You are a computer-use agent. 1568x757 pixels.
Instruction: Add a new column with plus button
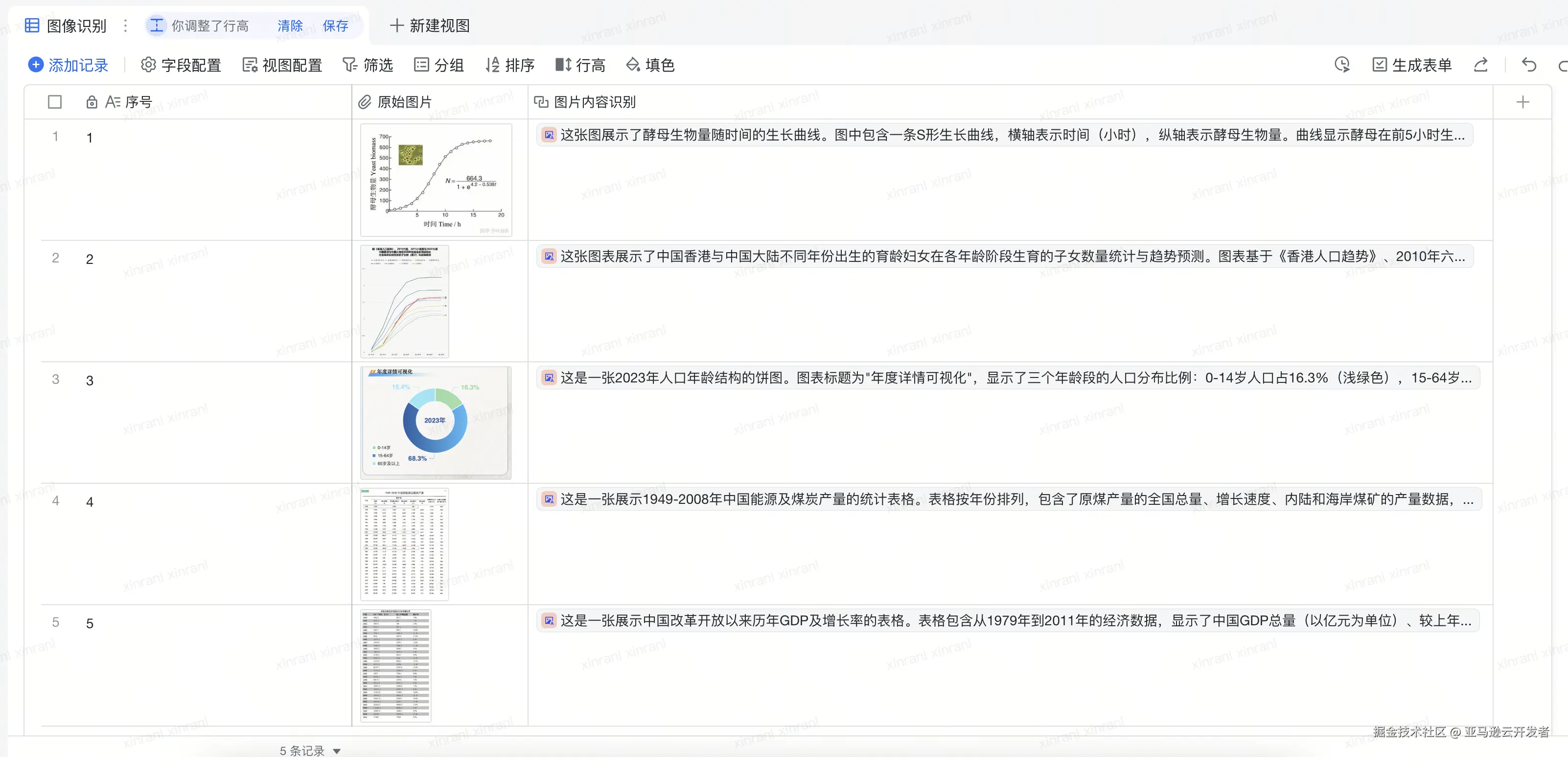pos(1522,102)
